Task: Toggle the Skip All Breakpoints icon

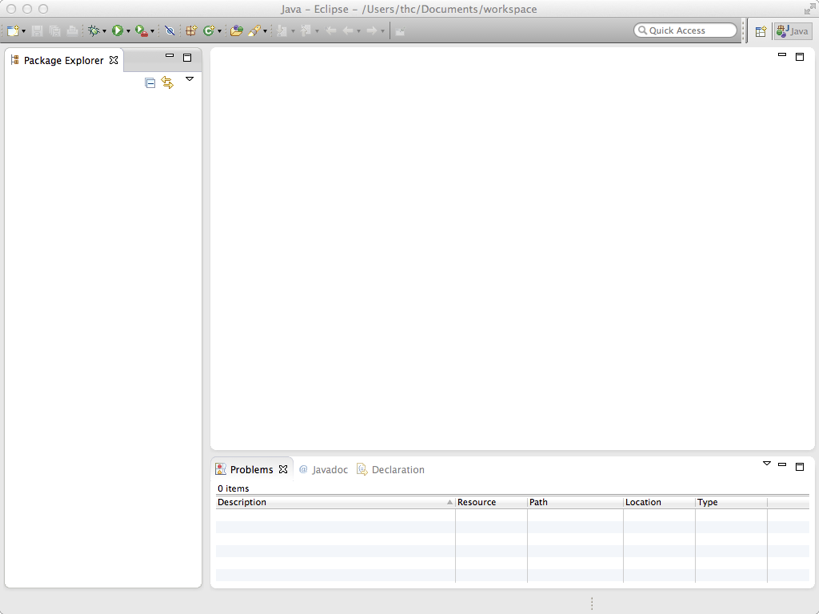Action: pos(169,31)
